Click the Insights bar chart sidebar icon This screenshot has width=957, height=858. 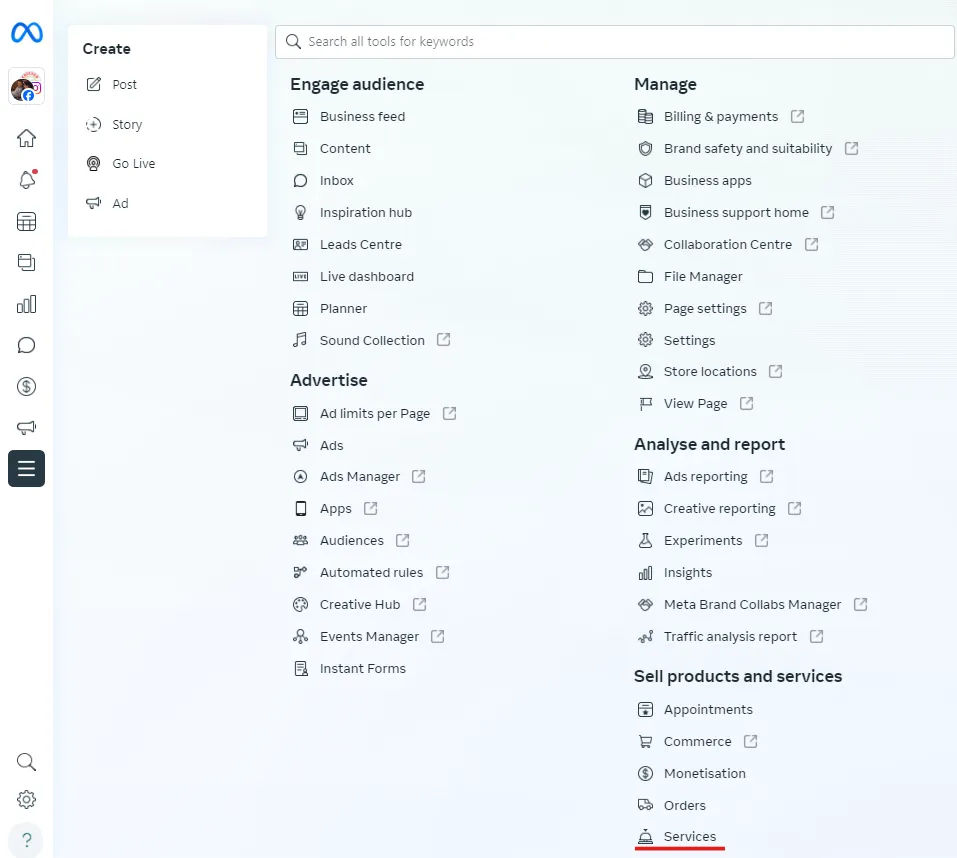coord(27,304)
